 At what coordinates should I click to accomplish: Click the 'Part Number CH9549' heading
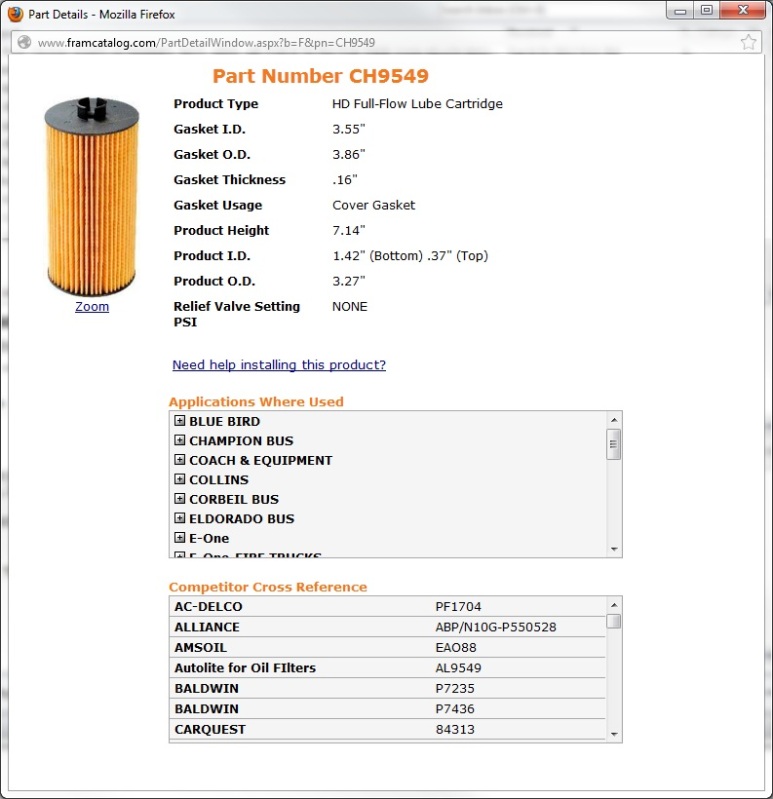click(321, 76)
